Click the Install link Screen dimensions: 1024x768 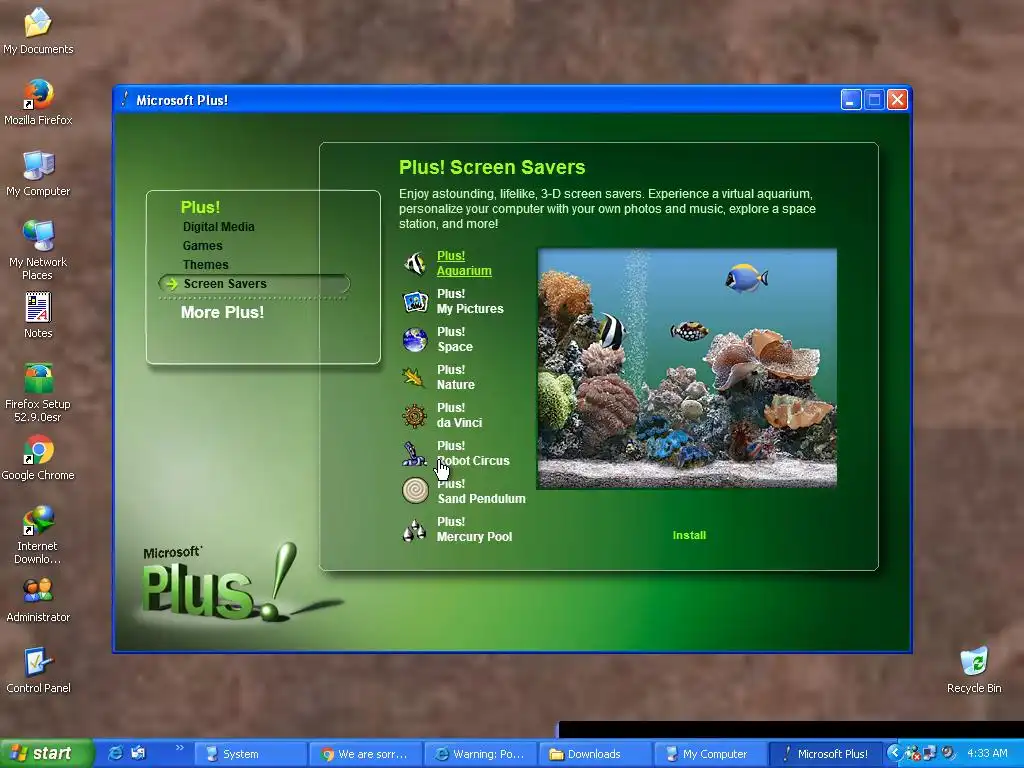click(689, 535)
